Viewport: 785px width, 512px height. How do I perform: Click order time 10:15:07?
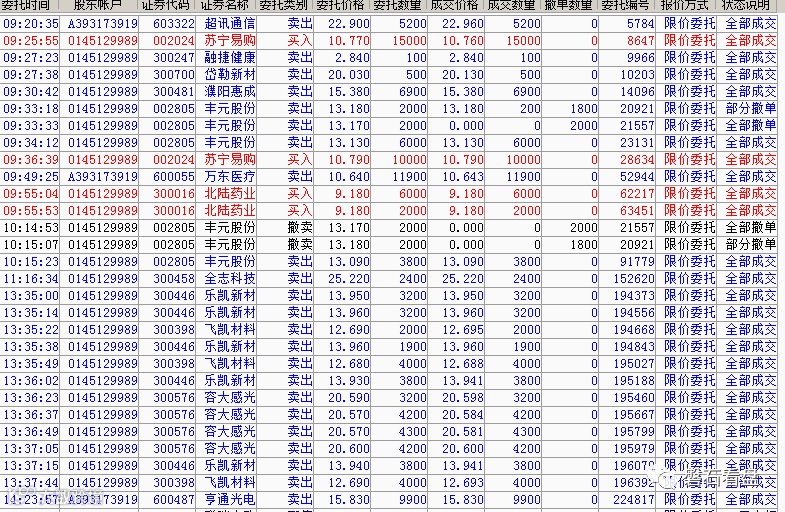point(31,245)
